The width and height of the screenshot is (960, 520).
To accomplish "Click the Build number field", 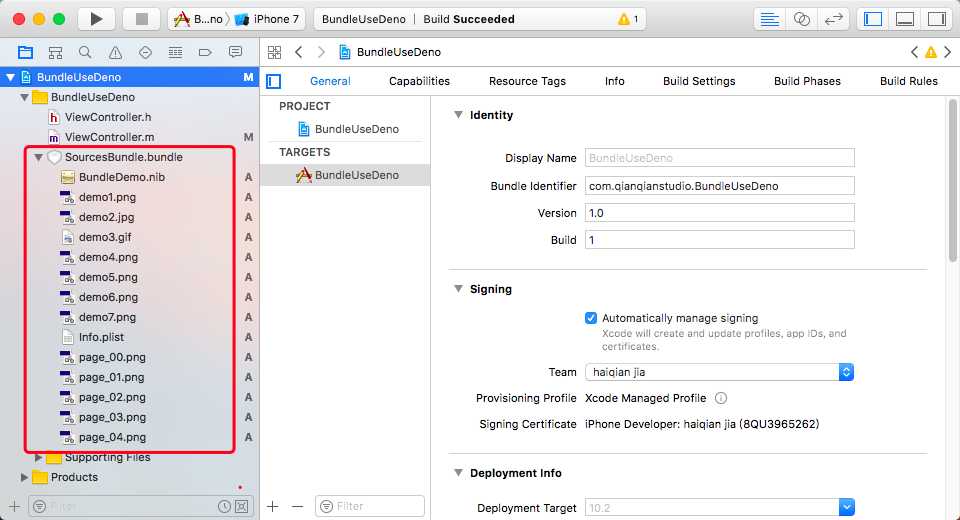I will 719,240.
